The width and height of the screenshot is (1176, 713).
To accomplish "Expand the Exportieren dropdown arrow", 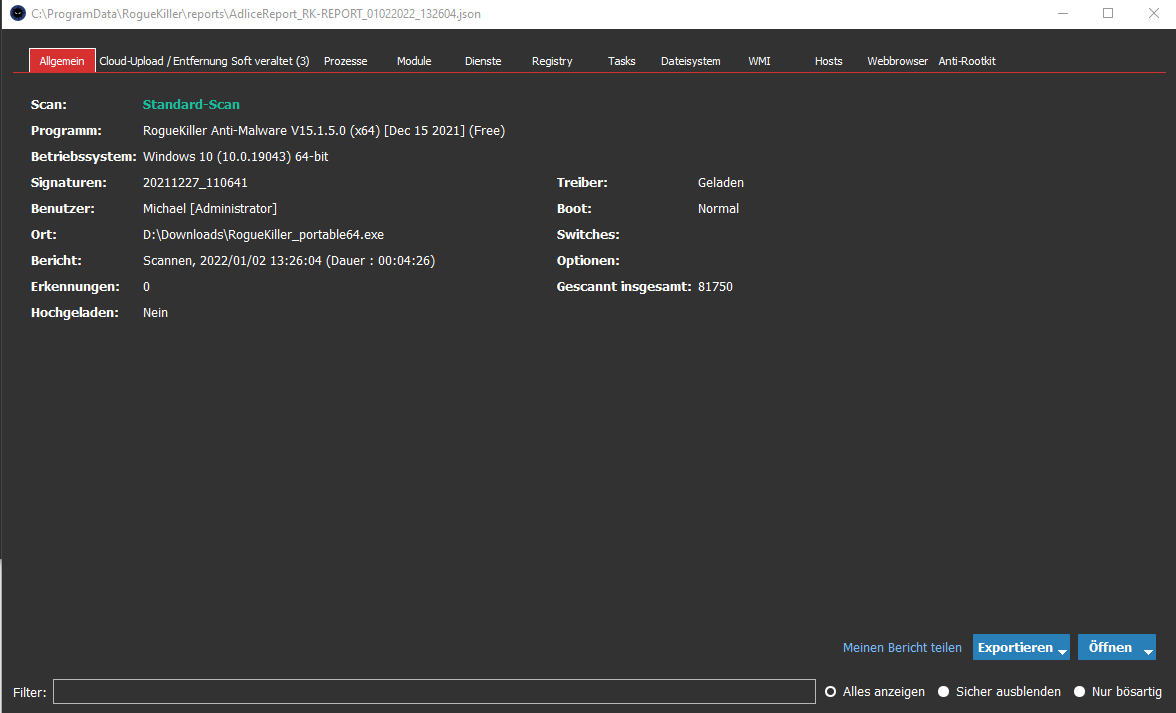I will click(x=1063, y=651).
